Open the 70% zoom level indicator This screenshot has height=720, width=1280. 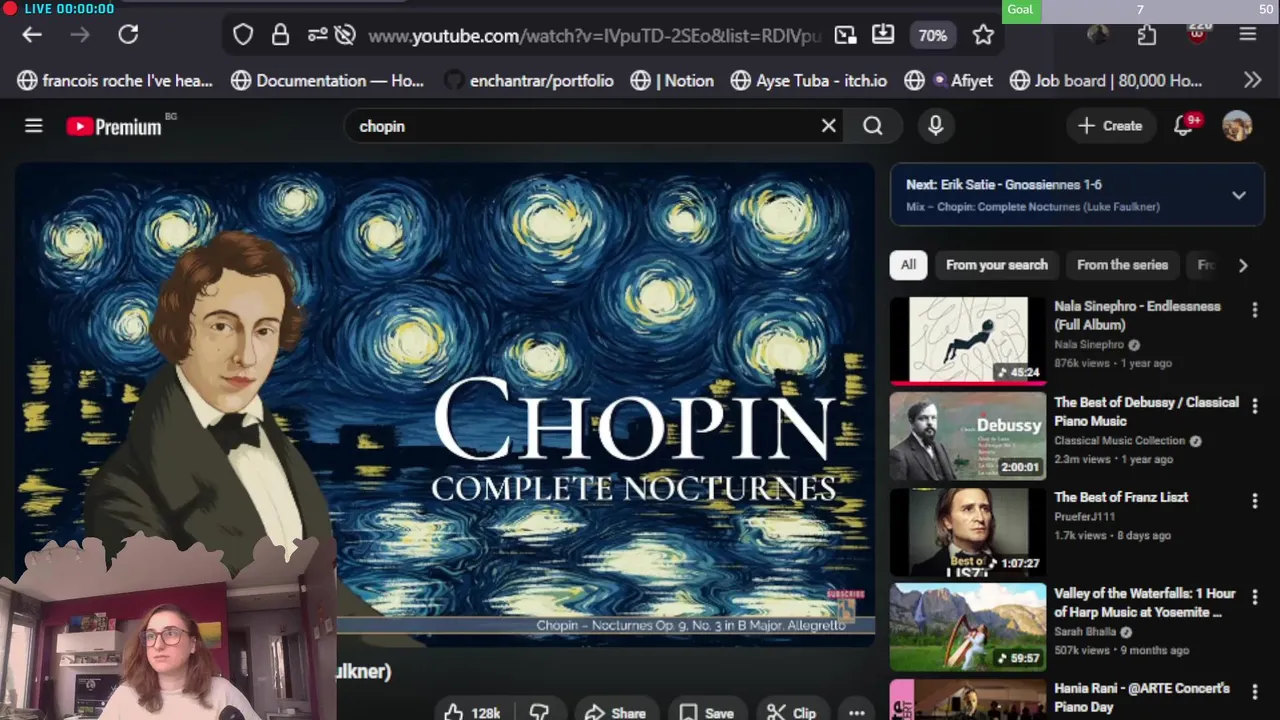tap(932, 35)
